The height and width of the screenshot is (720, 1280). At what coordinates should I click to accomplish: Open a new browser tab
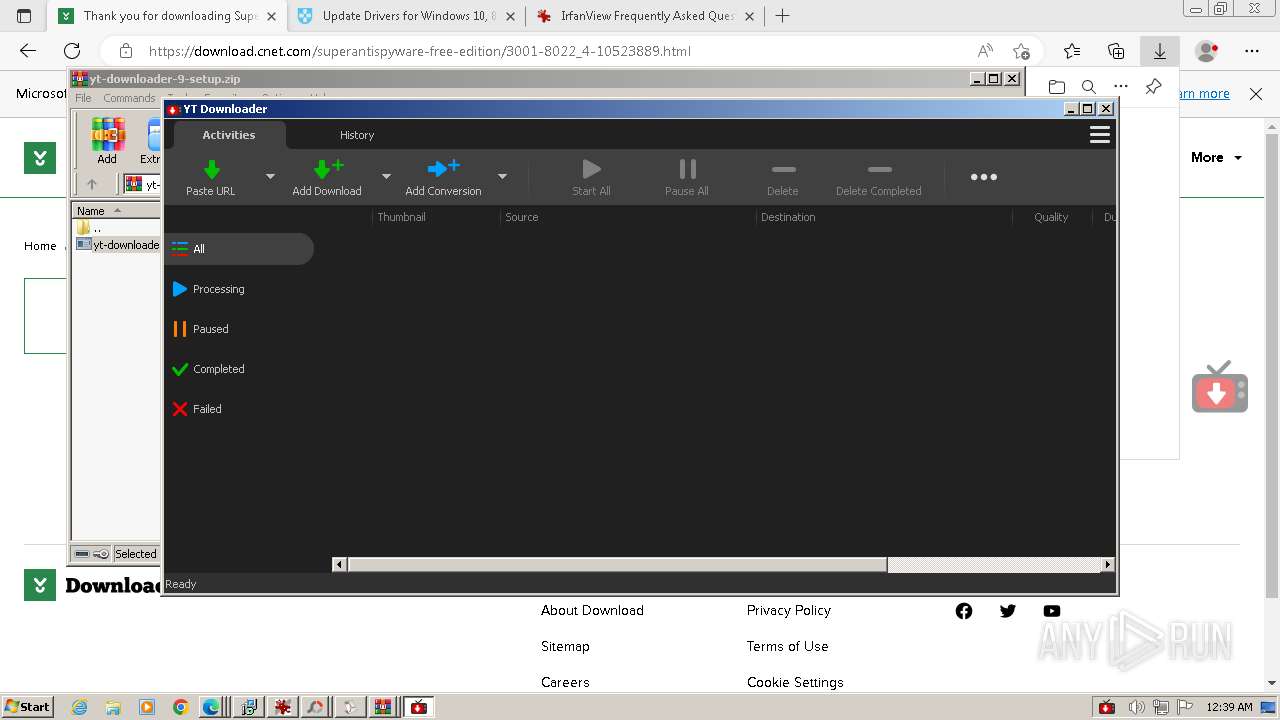(783, 16)
